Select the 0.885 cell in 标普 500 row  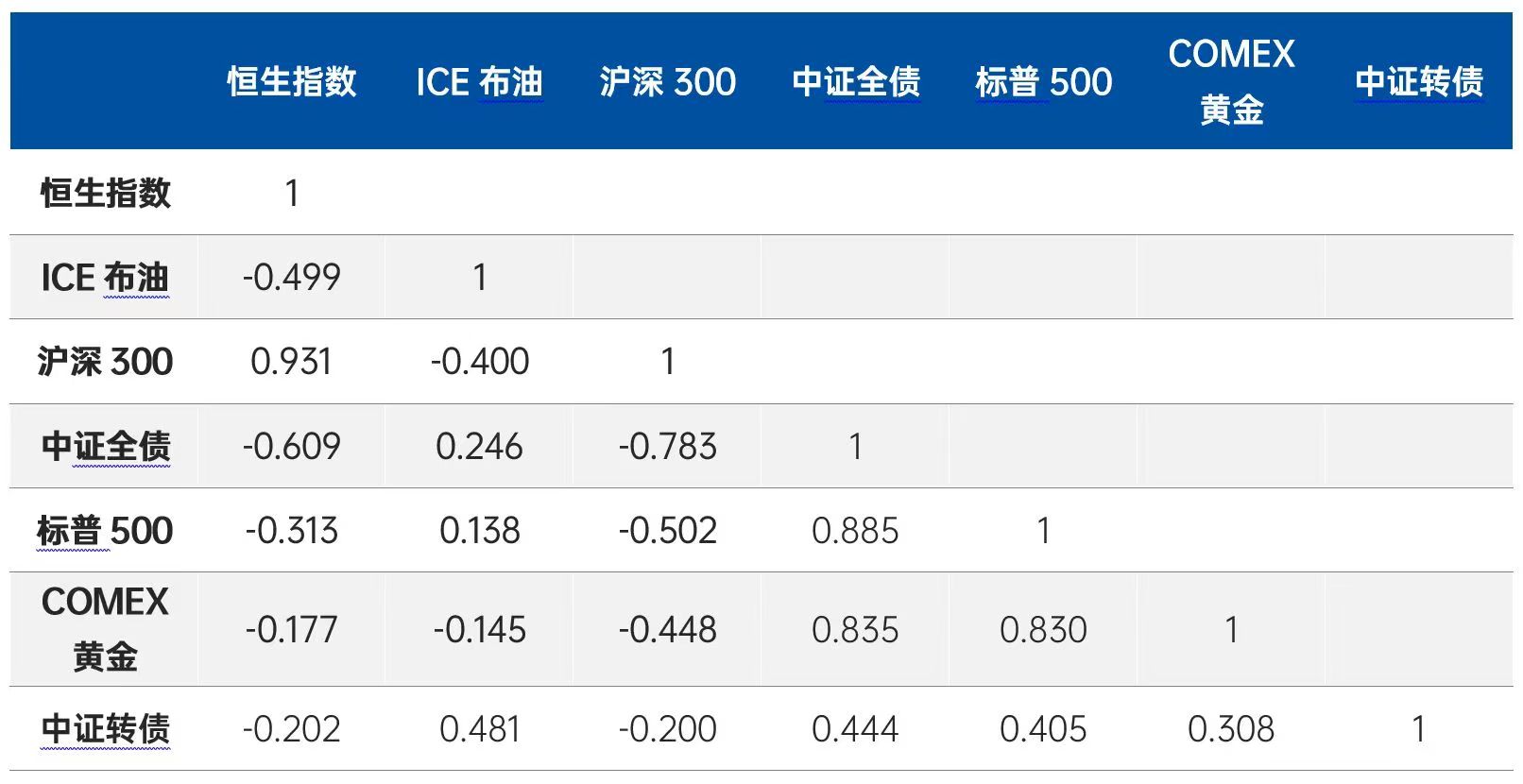pyautogui.click(x=855, y=531)
